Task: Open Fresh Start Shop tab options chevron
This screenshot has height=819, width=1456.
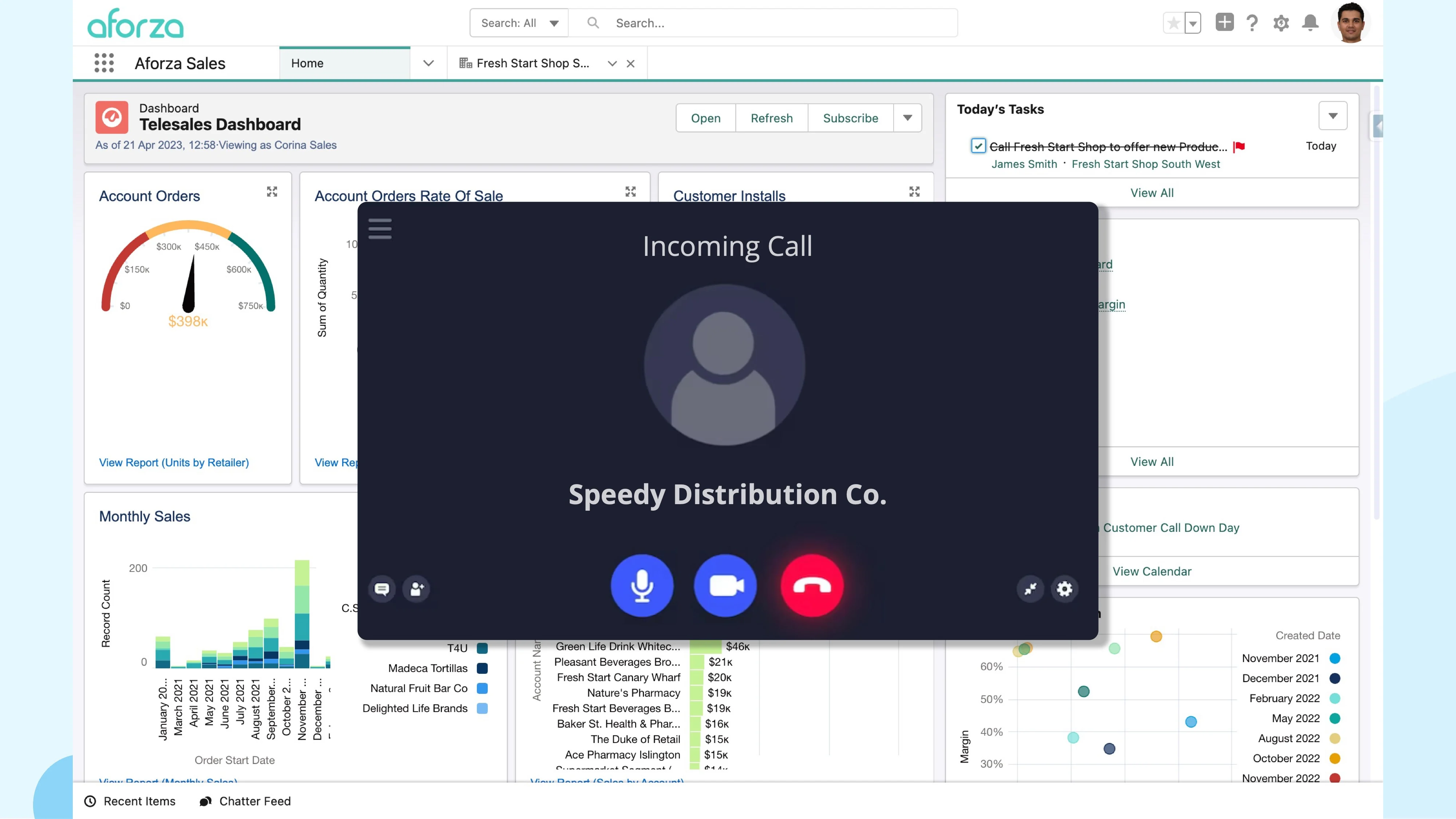Action: tap(612, 64)
